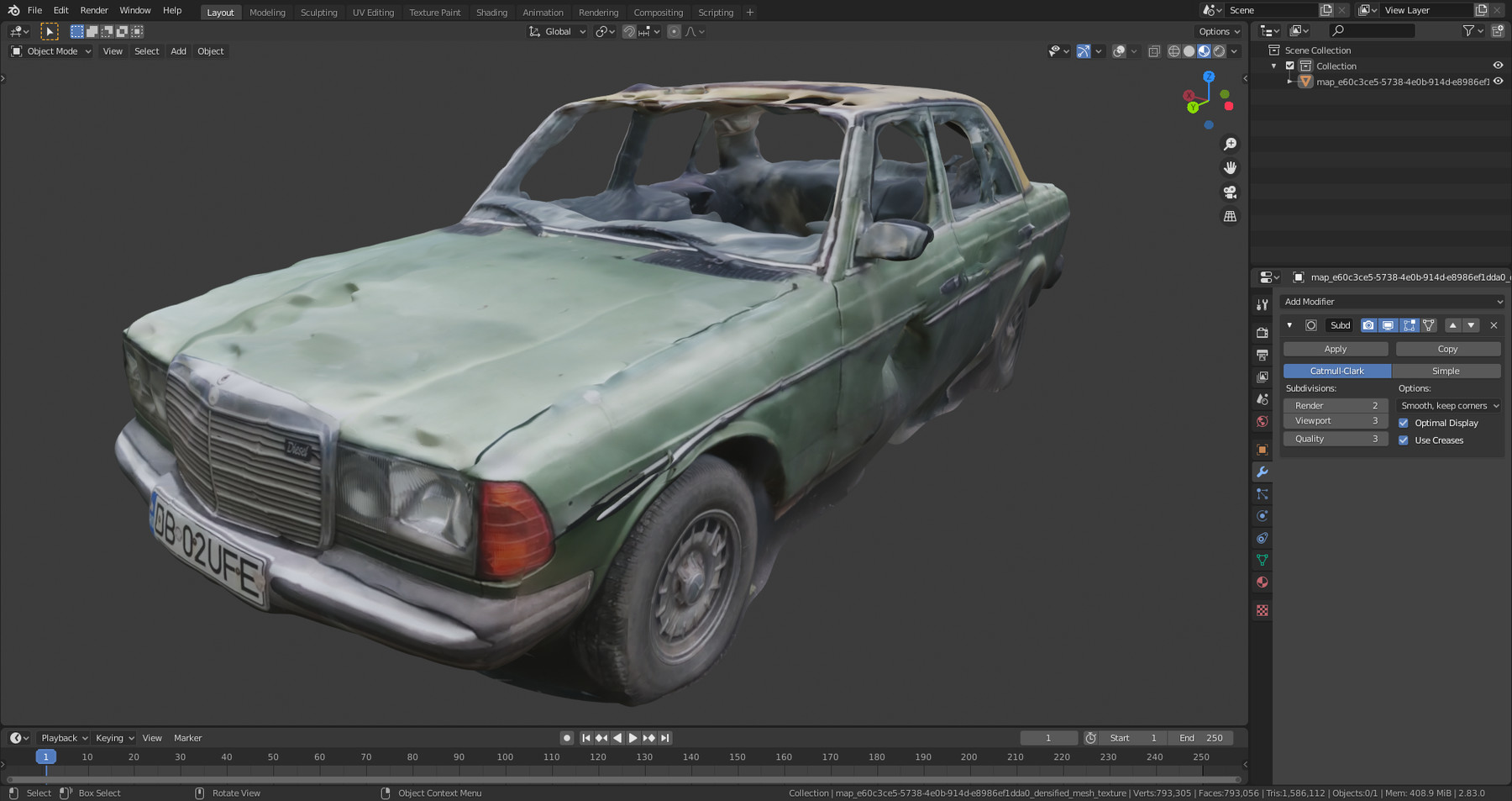Image resolution: width=1512 pixels, height=801 pixels.
Task: Open the Add Modifier dropdown
Action: (x=1392, y=301)
